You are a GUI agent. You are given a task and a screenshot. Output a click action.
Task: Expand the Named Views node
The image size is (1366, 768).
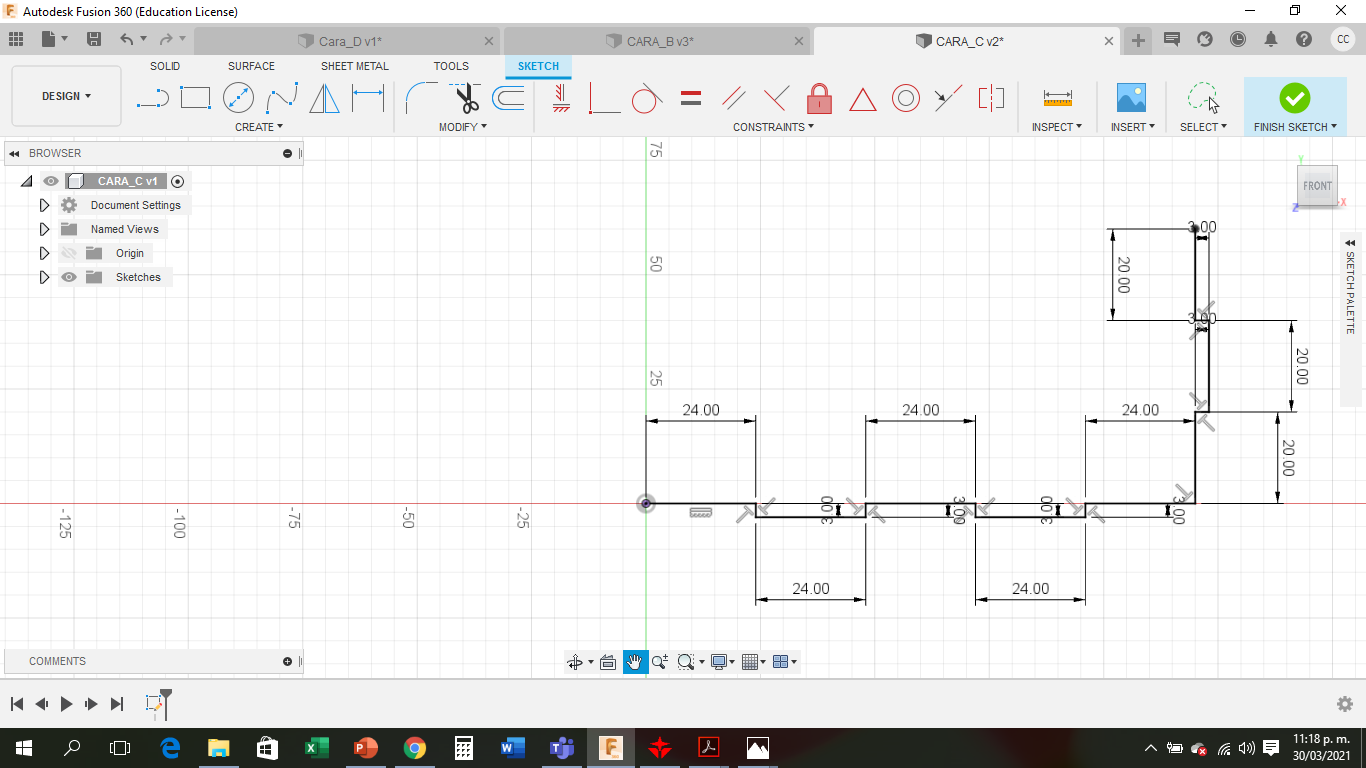click(44, 229)
